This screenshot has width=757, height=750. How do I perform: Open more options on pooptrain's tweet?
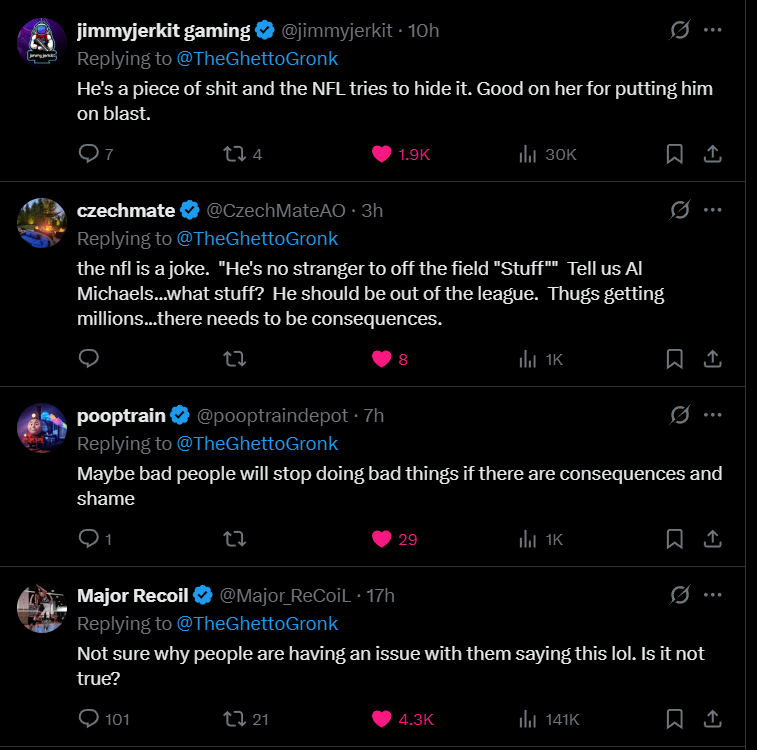point(712,414)
